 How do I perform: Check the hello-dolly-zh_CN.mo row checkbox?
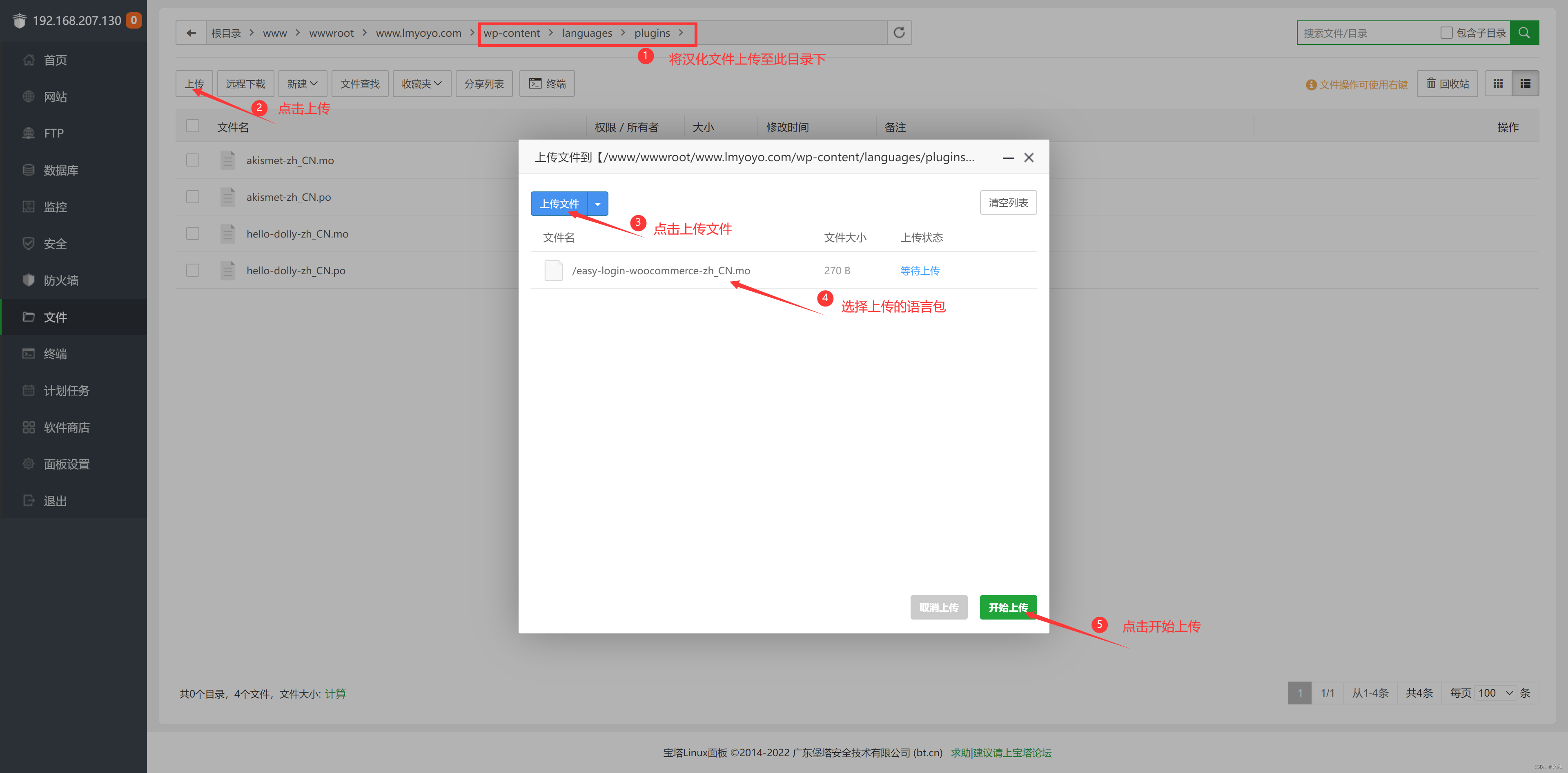[x=193, y=233]
